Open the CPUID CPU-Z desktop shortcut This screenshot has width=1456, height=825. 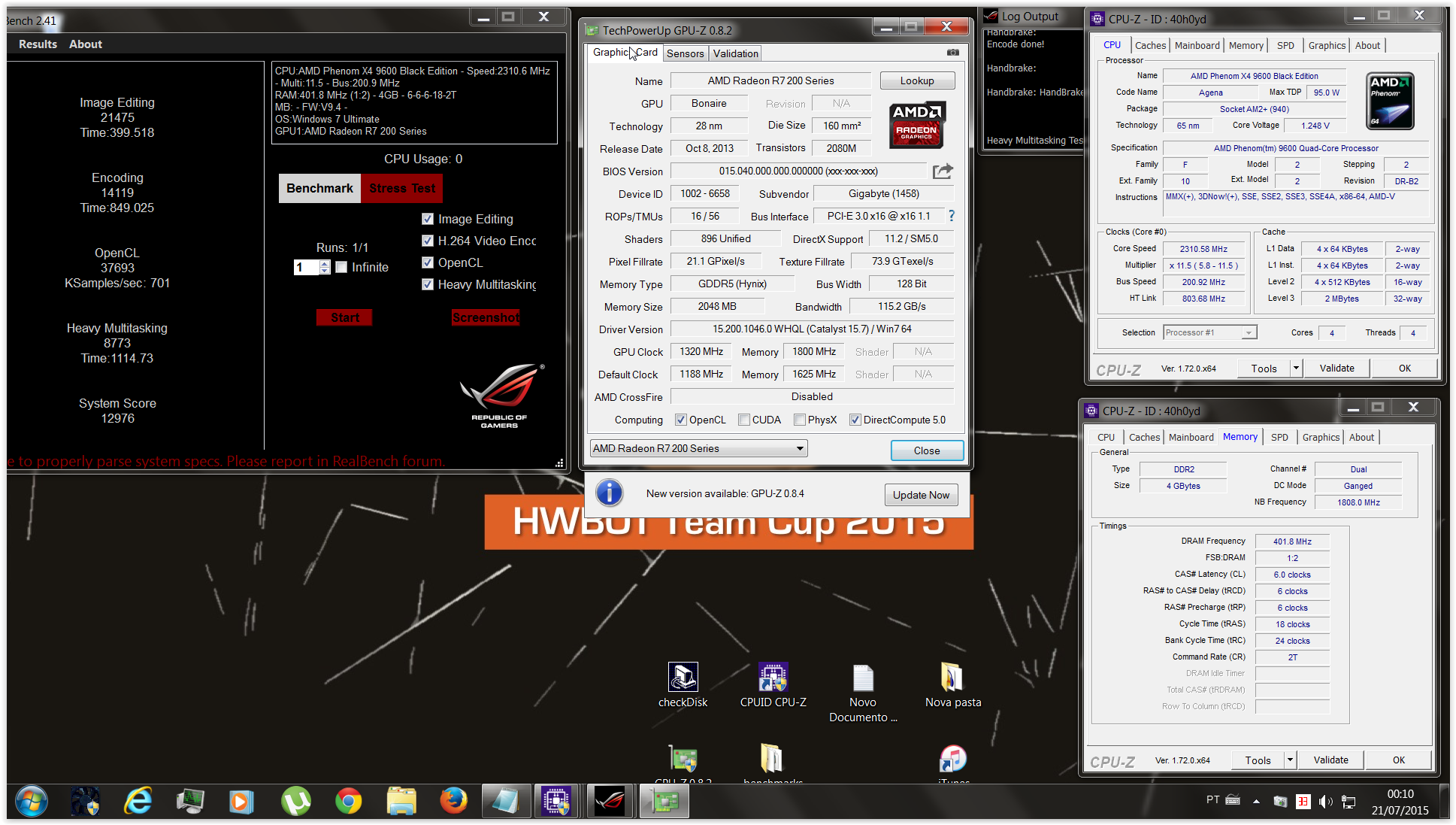[x=773, y=686]
